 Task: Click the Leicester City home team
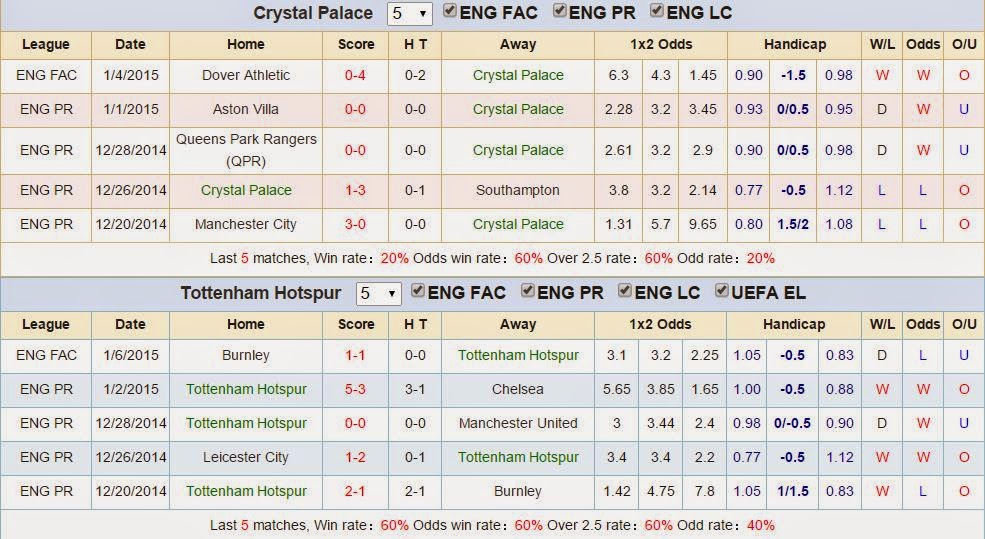[x=246, y=457]
